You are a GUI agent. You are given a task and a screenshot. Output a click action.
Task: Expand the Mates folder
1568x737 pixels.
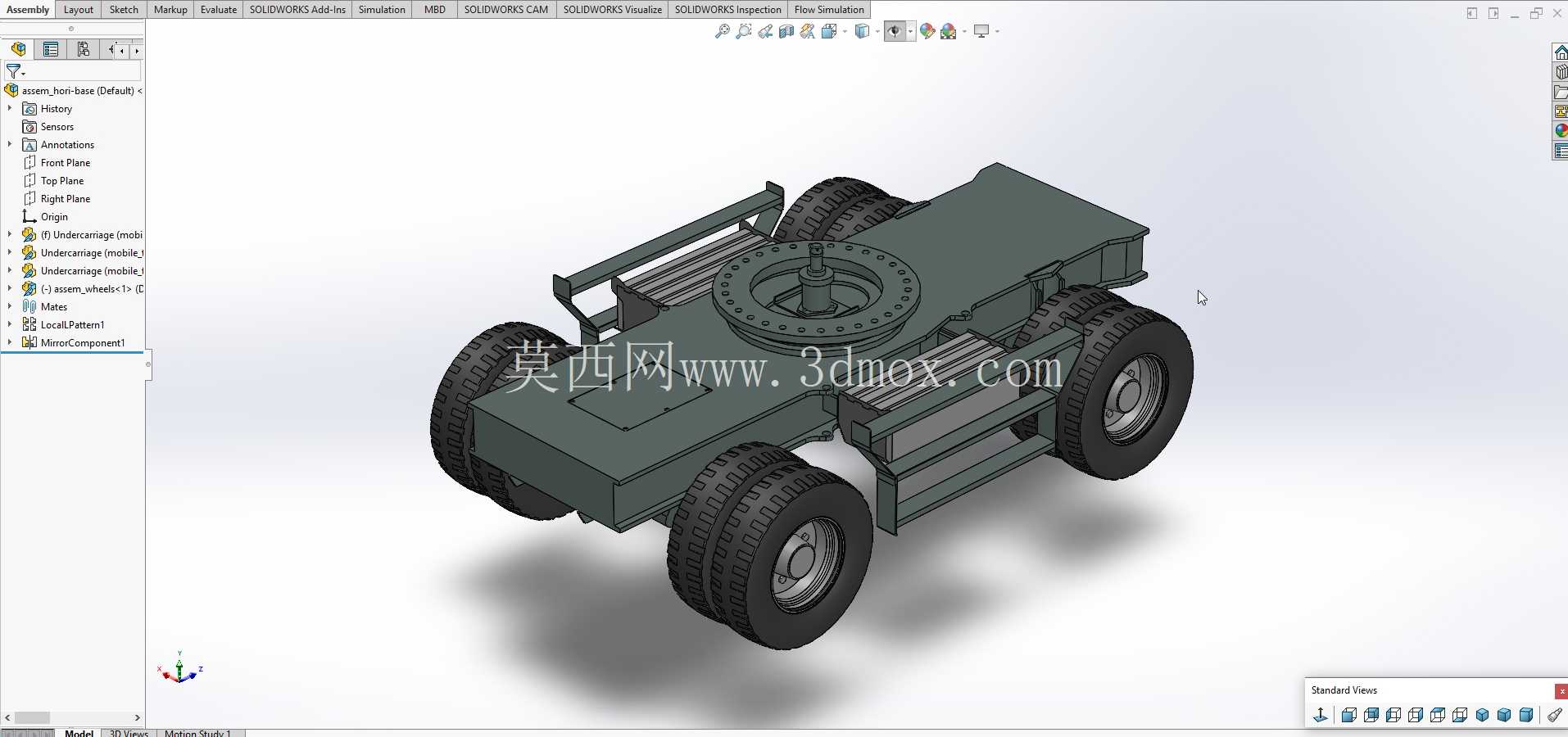pos(10,306)
